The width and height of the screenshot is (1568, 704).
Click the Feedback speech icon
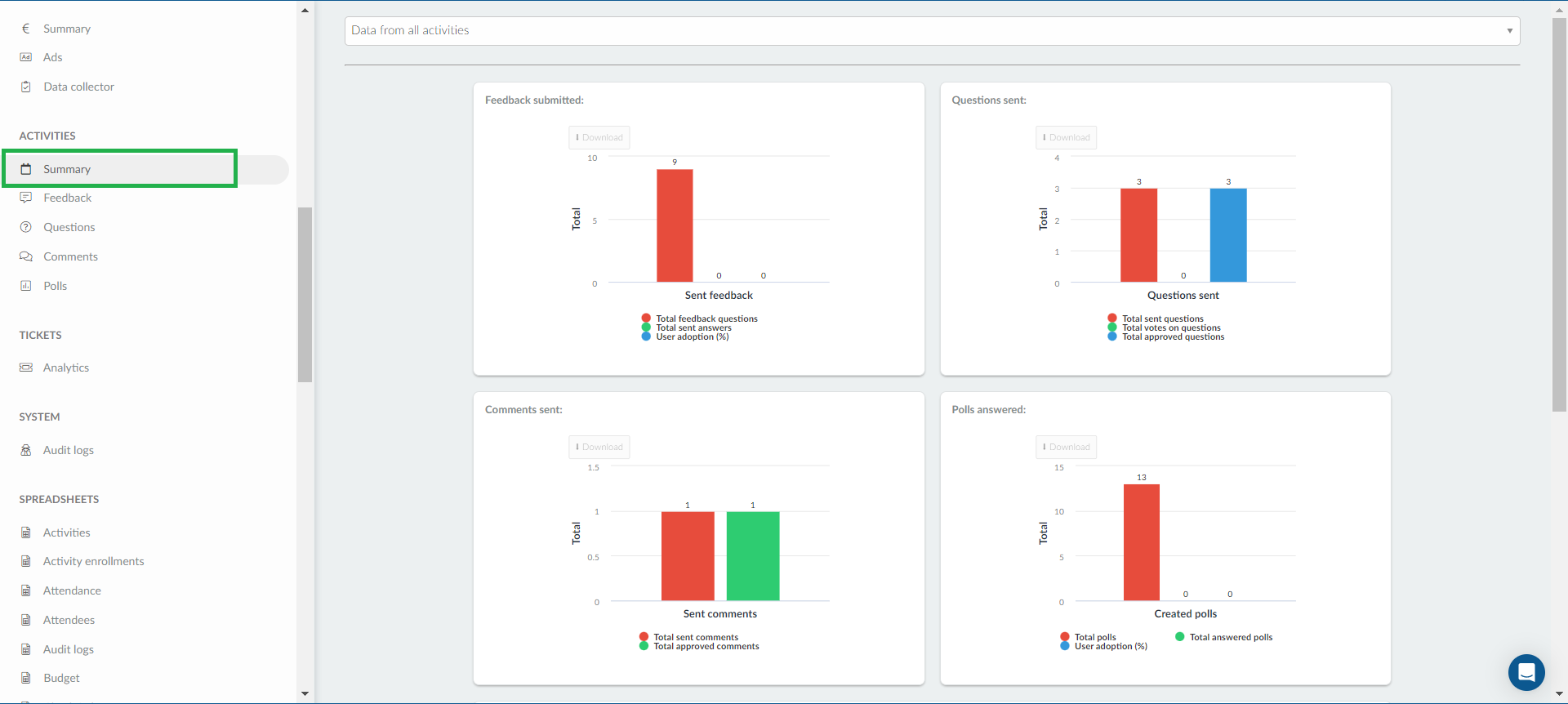[25, 198]
